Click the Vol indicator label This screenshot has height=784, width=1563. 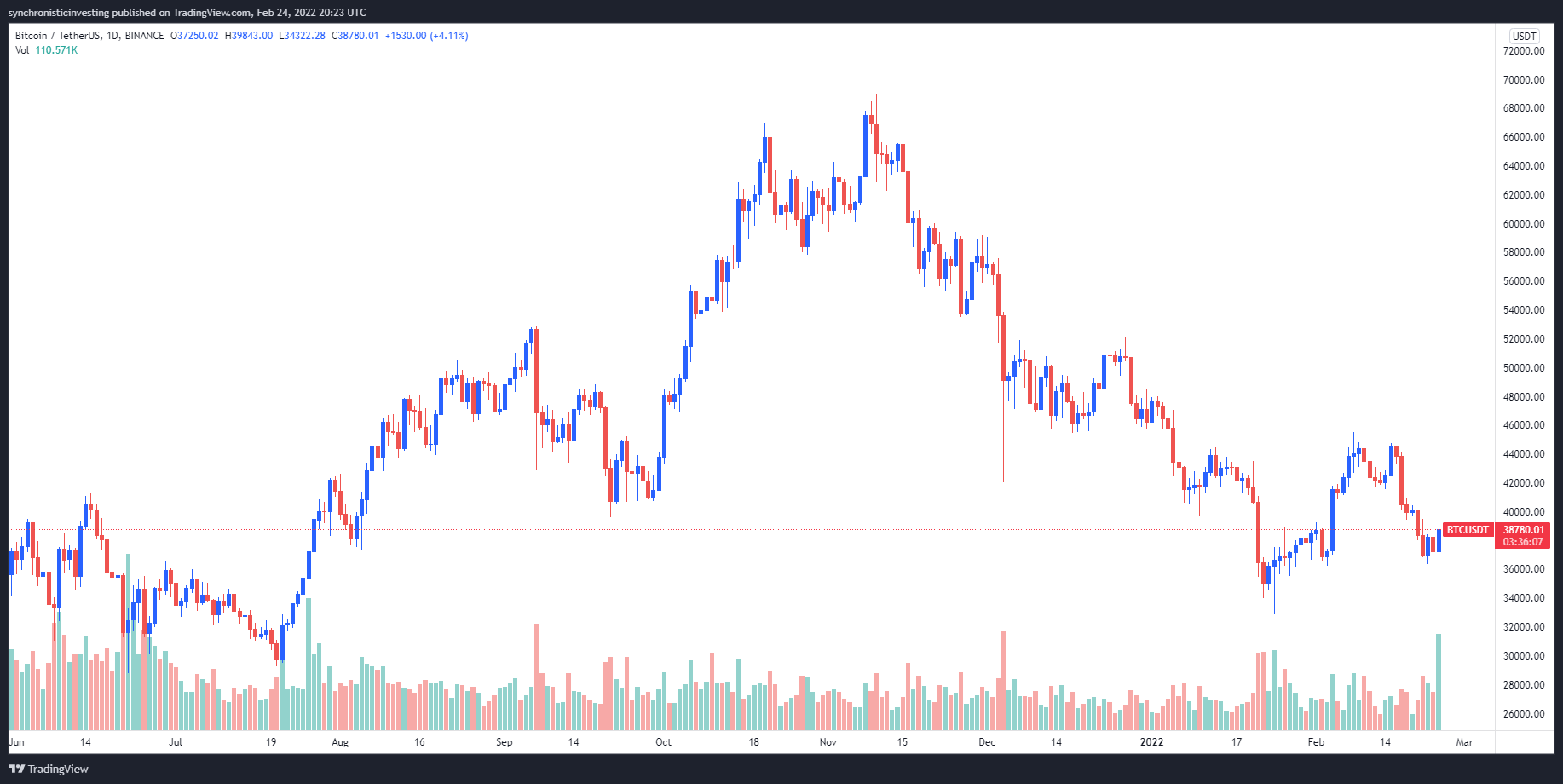point(22,50)
